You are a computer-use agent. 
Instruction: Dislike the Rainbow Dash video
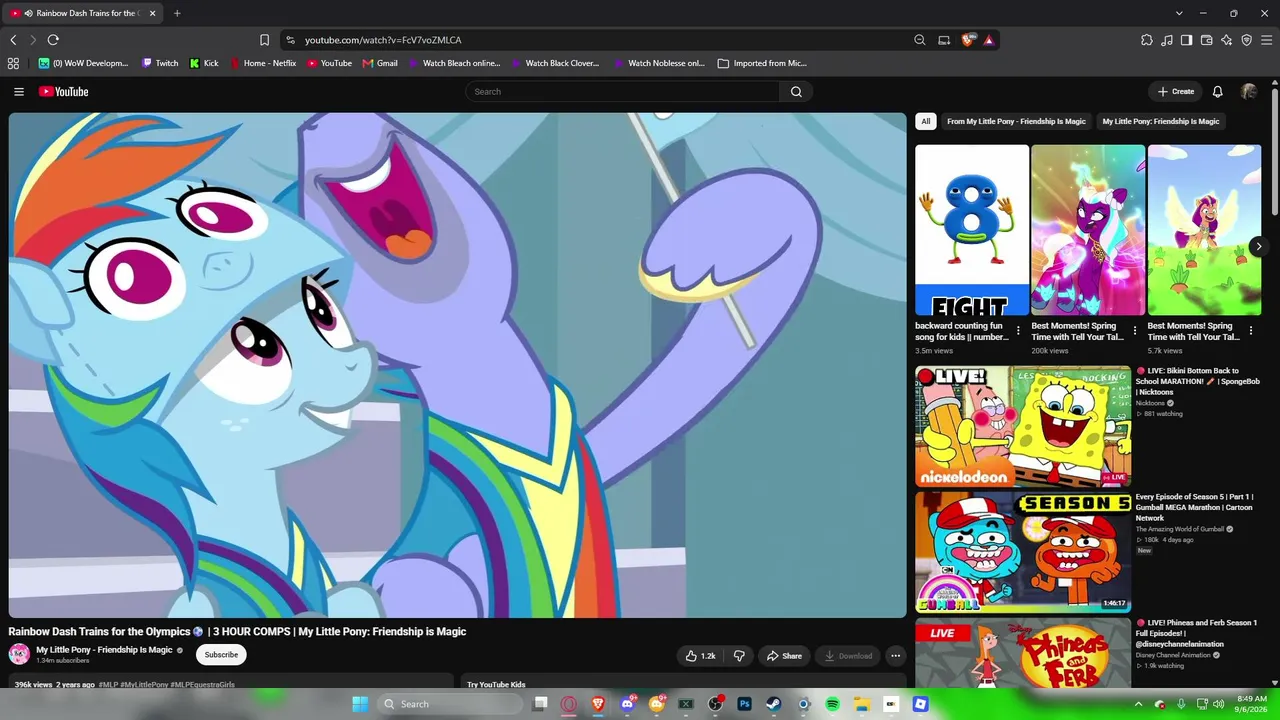[x=739, y=656]
